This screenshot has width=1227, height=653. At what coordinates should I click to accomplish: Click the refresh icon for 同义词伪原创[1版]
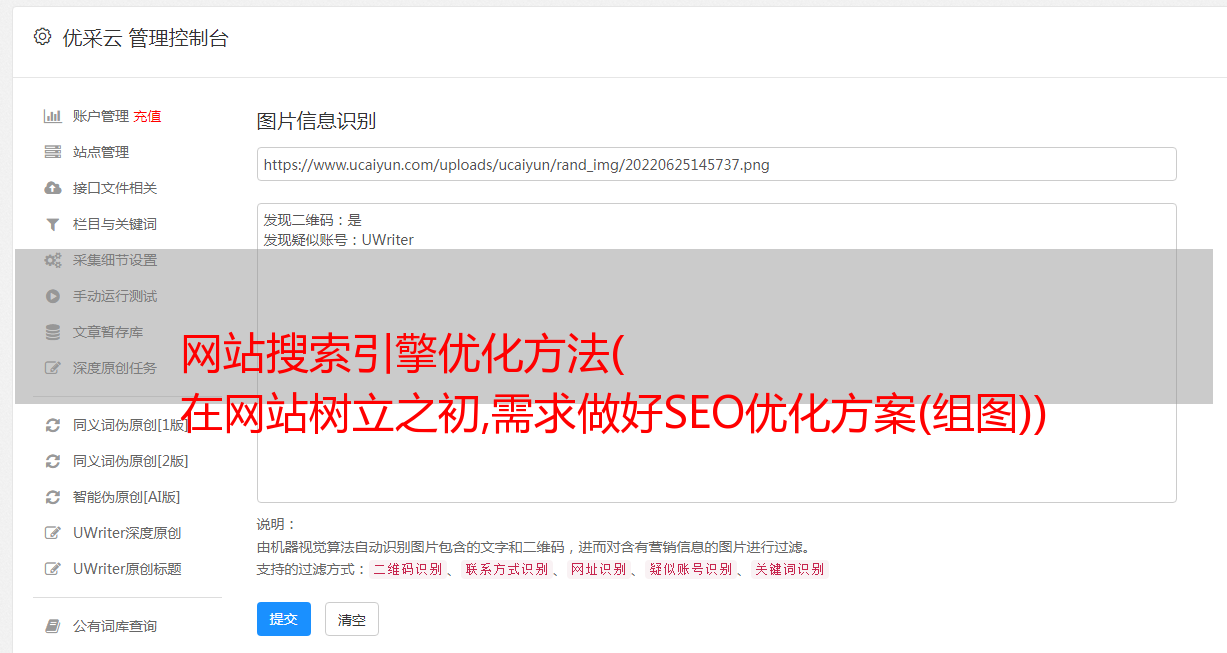53,425
